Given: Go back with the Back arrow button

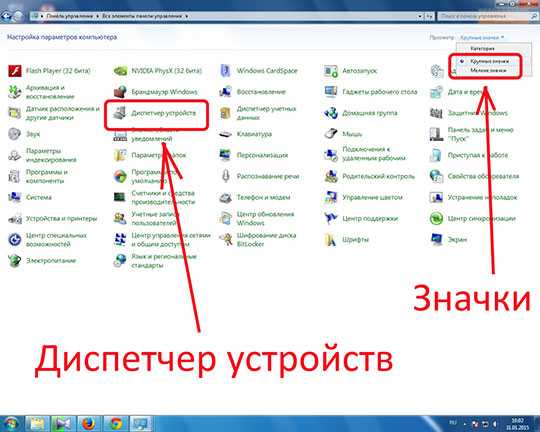Looking at the screenshot, I should tap(6, 16).
